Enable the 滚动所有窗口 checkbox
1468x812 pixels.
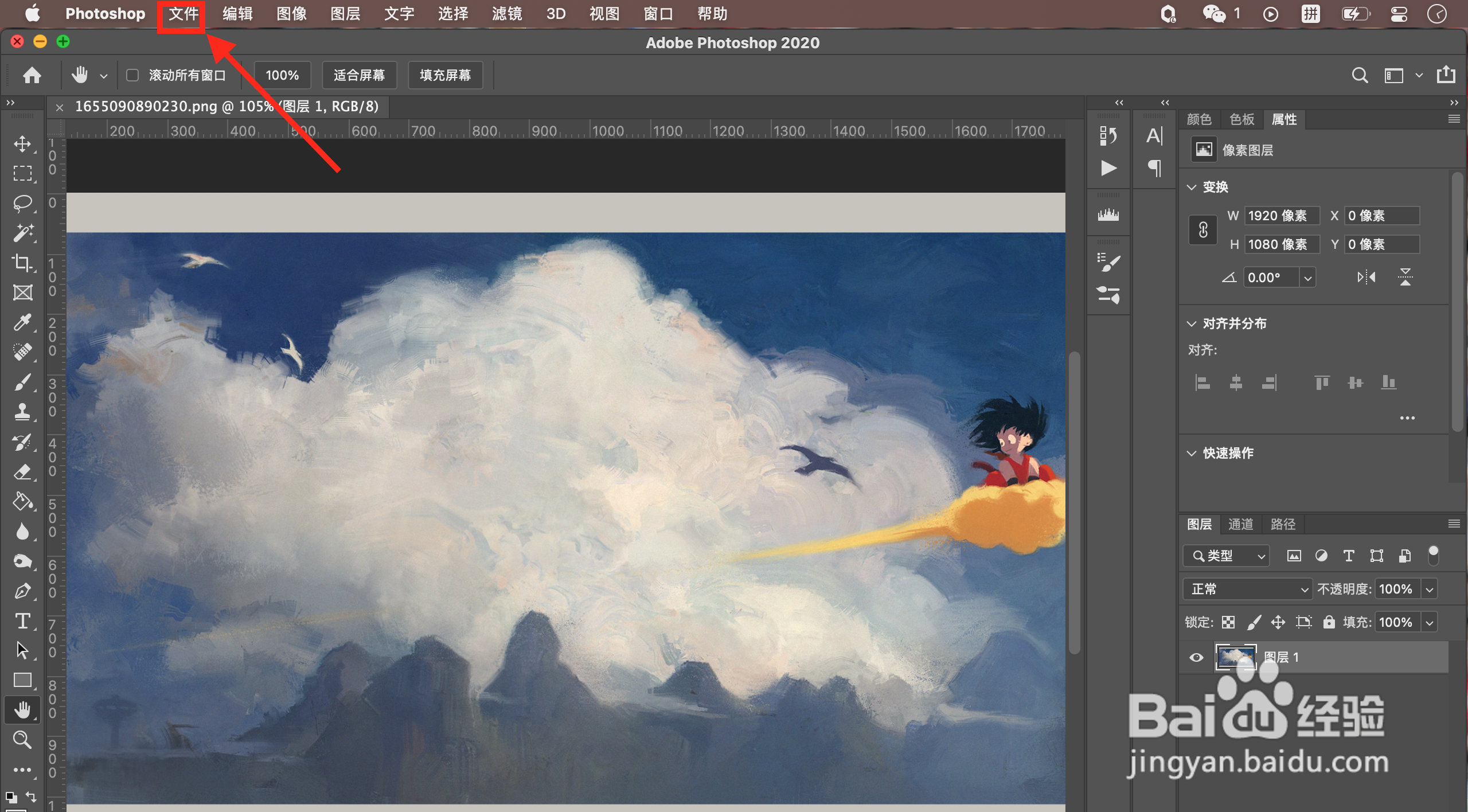(x=132, y=75)
